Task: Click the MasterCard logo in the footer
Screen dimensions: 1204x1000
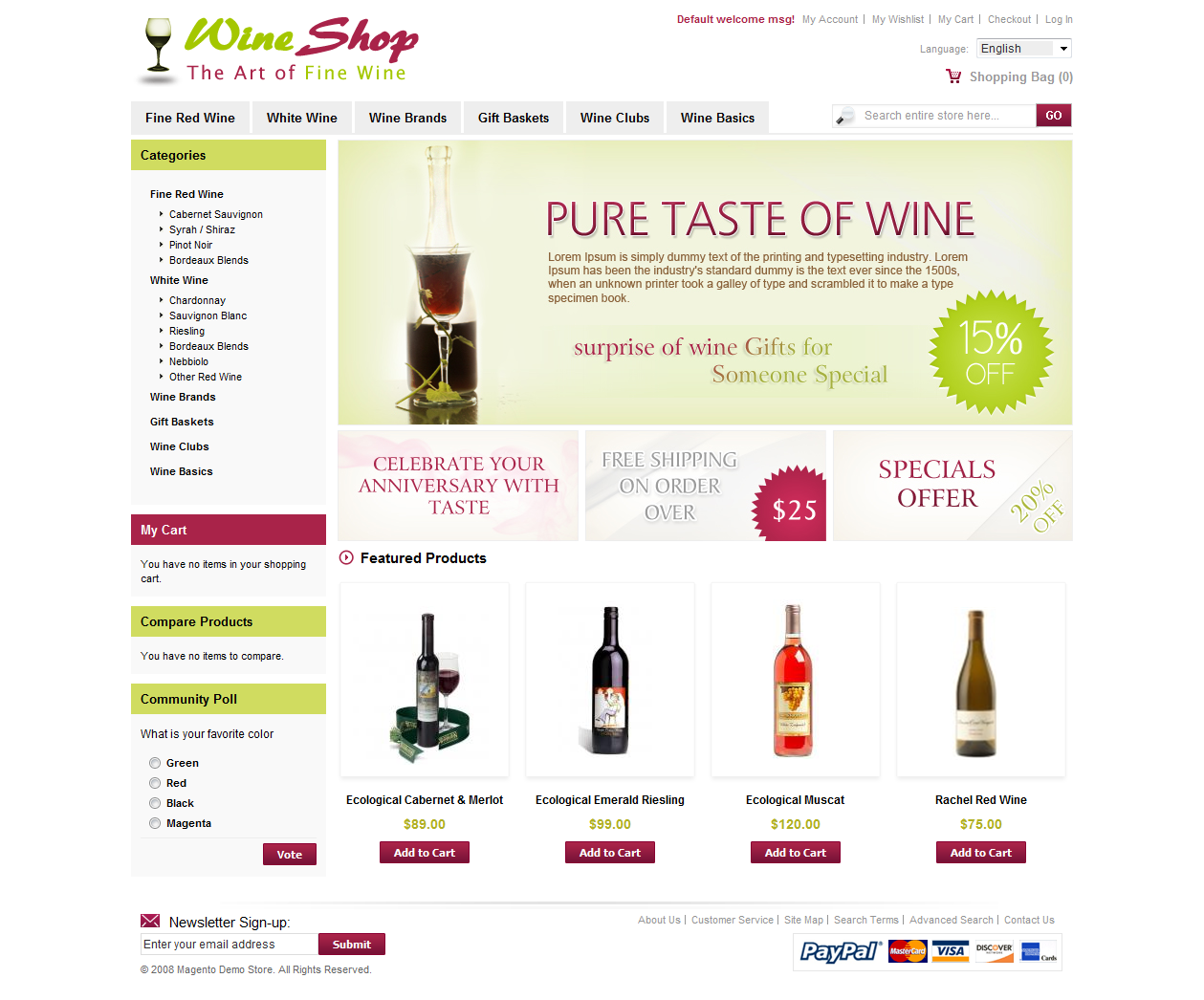Action: (908, 951)
